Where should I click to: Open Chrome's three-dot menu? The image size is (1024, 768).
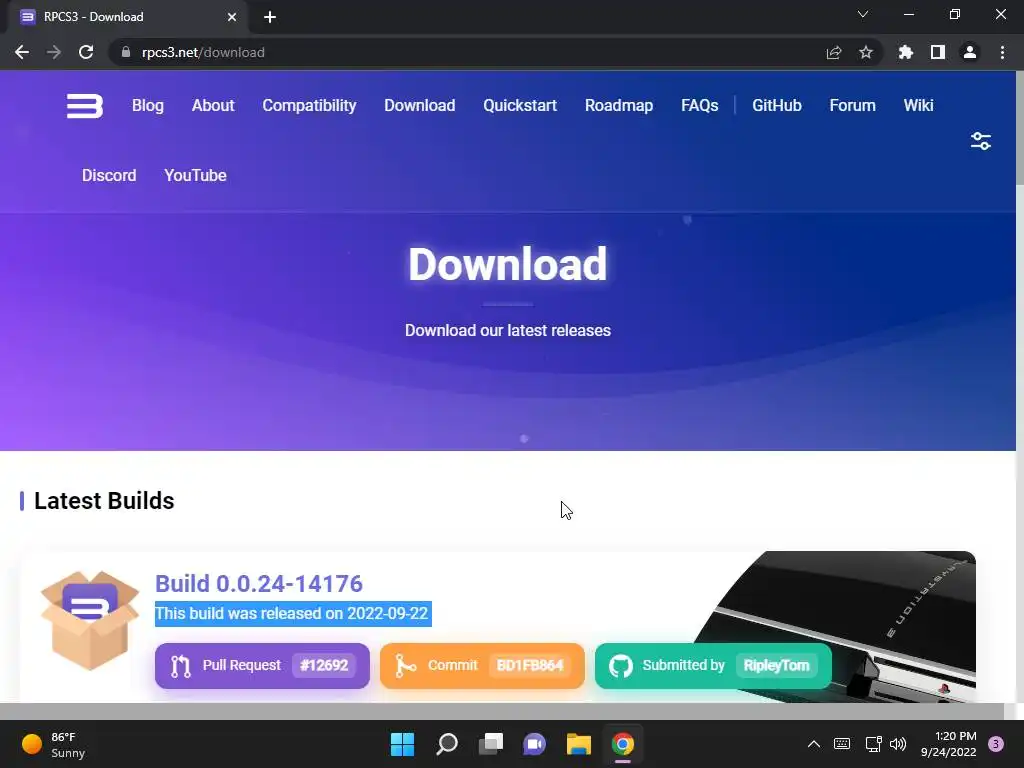(x=1002, y=52)
